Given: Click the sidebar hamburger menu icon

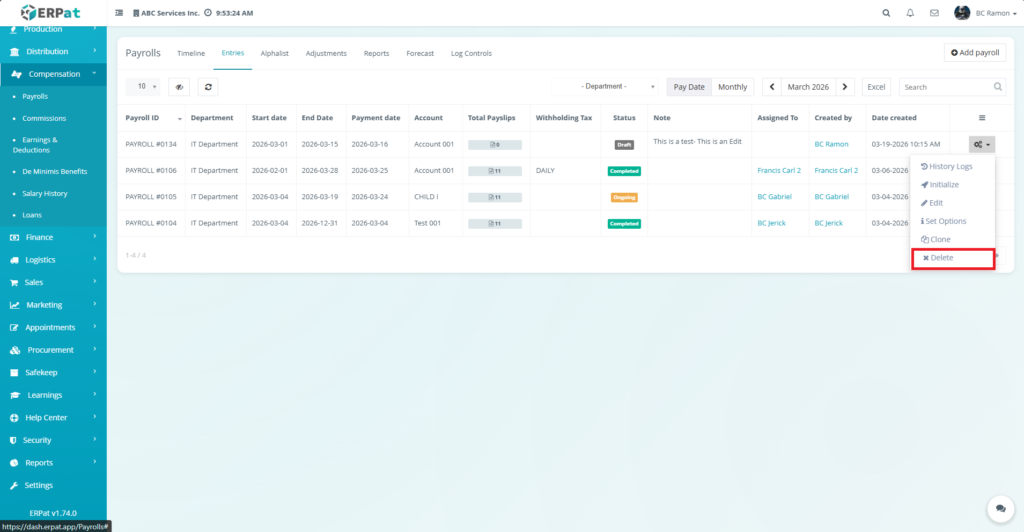Looking at the screenshot, I should point(120,13).
